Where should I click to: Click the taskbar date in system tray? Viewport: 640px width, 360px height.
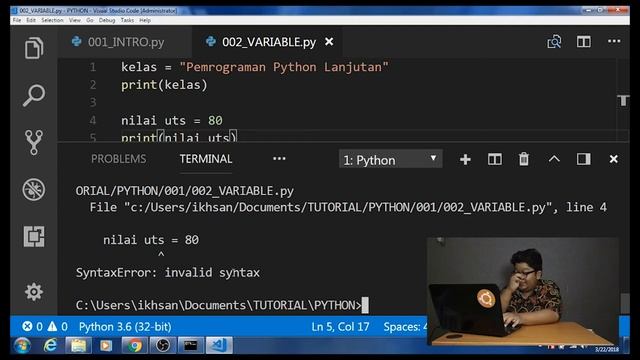(607, 349)
